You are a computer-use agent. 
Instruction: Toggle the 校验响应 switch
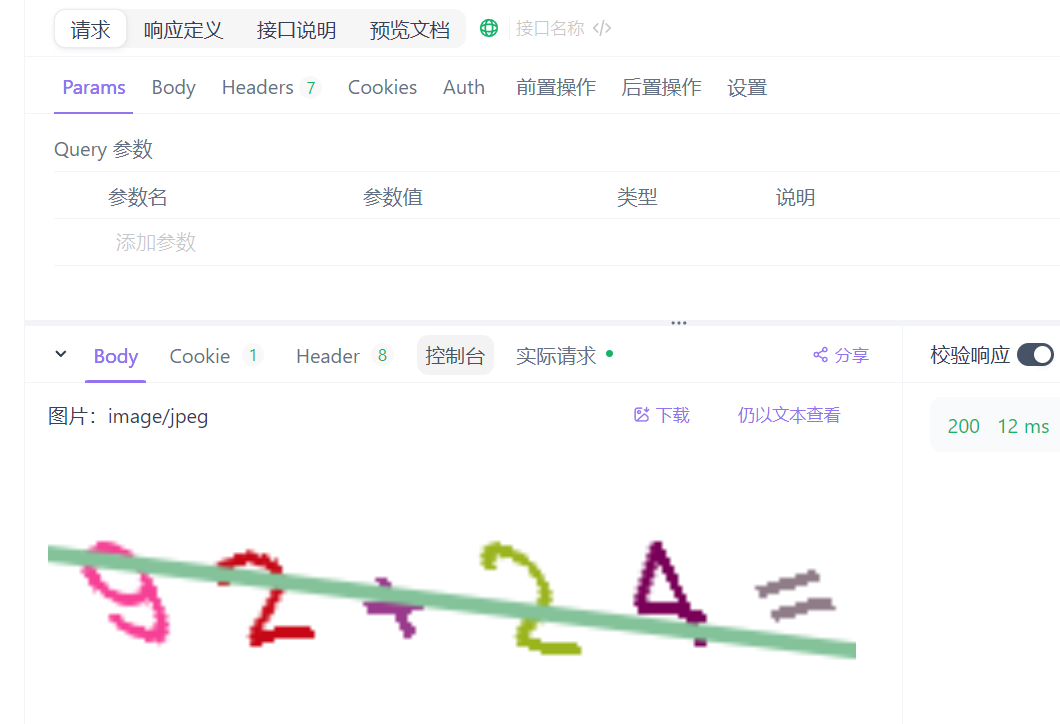(1035, 355)
